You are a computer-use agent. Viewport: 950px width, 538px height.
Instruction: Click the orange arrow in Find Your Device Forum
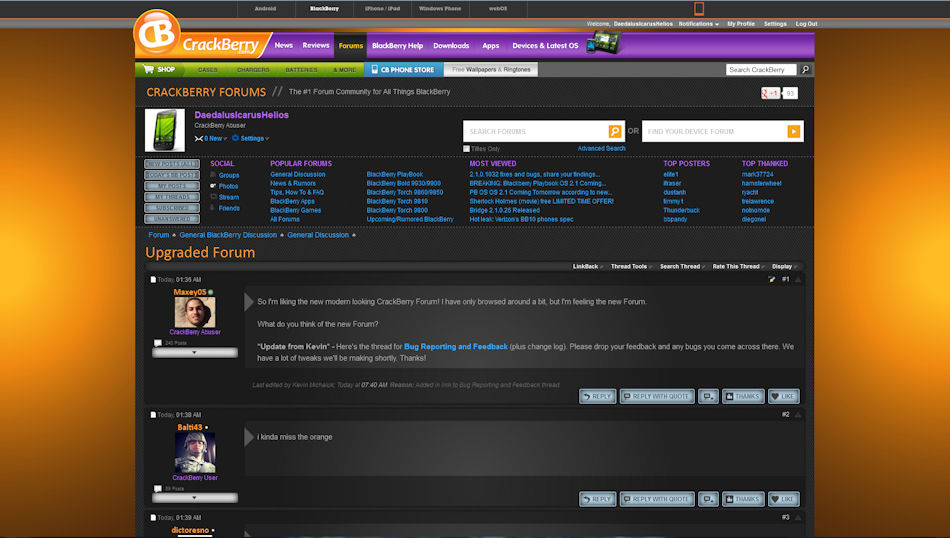tap(793, 131)
